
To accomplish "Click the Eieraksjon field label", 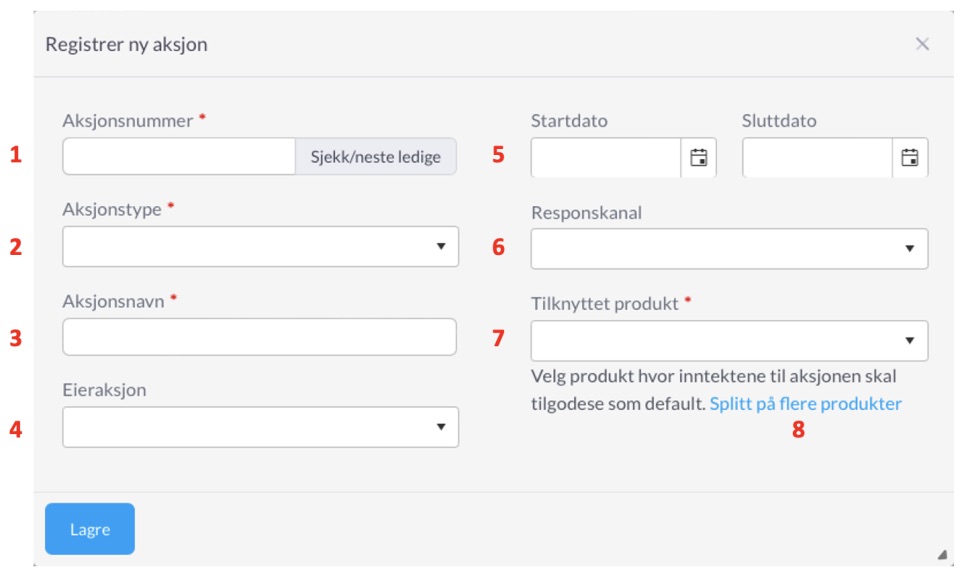I will pos(104,390).
